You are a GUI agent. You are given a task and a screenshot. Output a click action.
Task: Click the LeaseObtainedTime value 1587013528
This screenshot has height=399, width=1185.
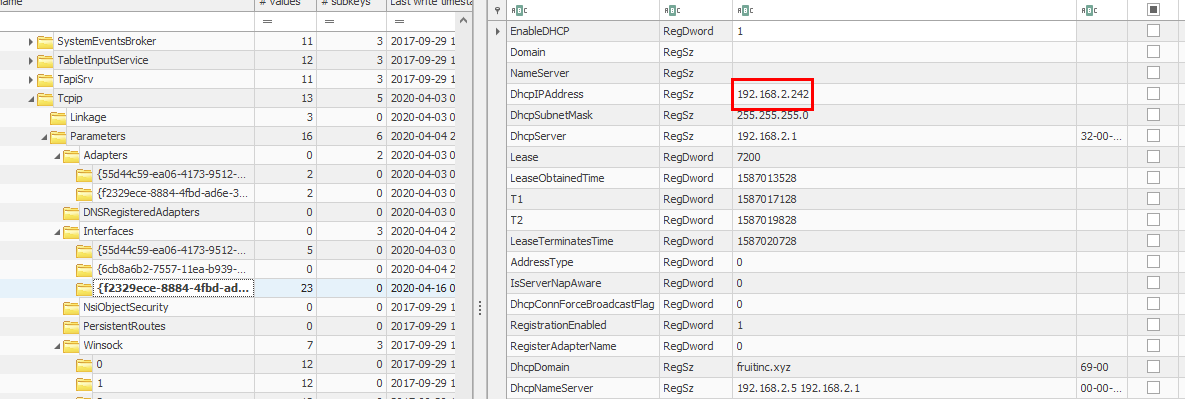coord(767,178)
